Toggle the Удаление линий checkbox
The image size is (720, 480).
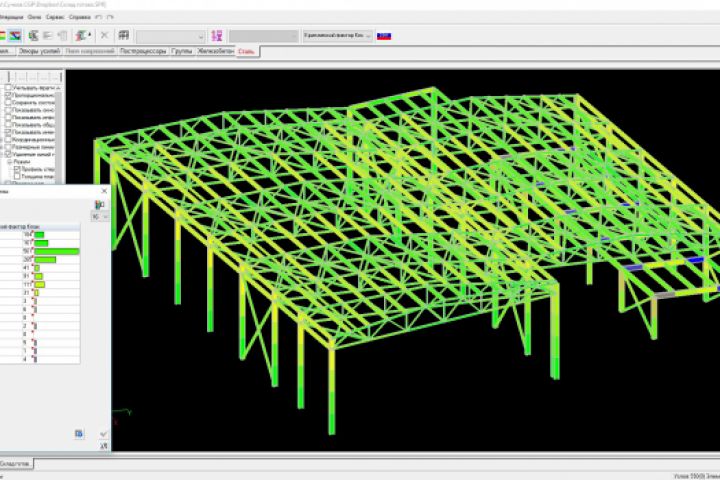8,154
